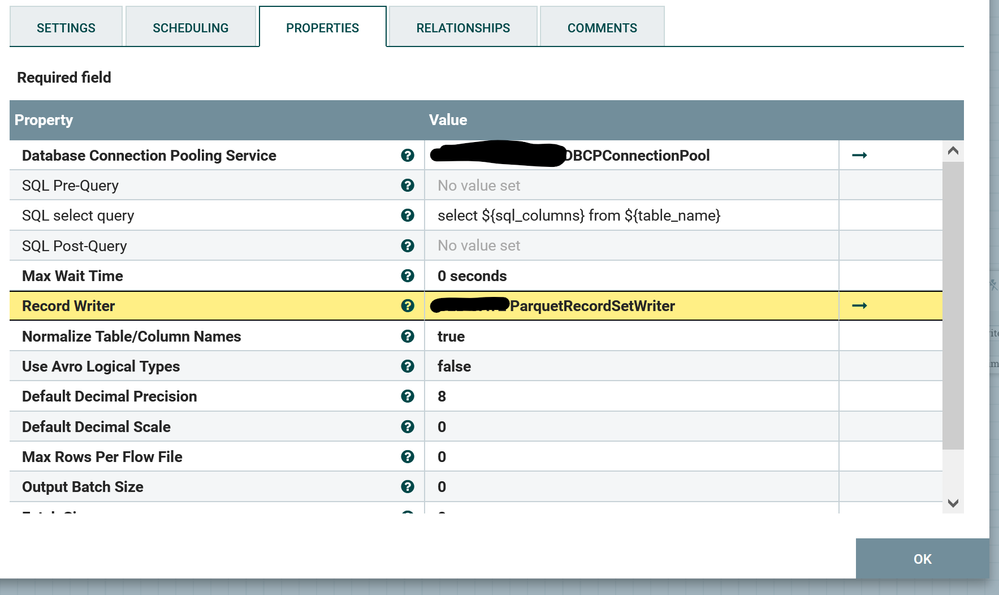Show Default Decimal Precision help icon

(x=408, y=396)
